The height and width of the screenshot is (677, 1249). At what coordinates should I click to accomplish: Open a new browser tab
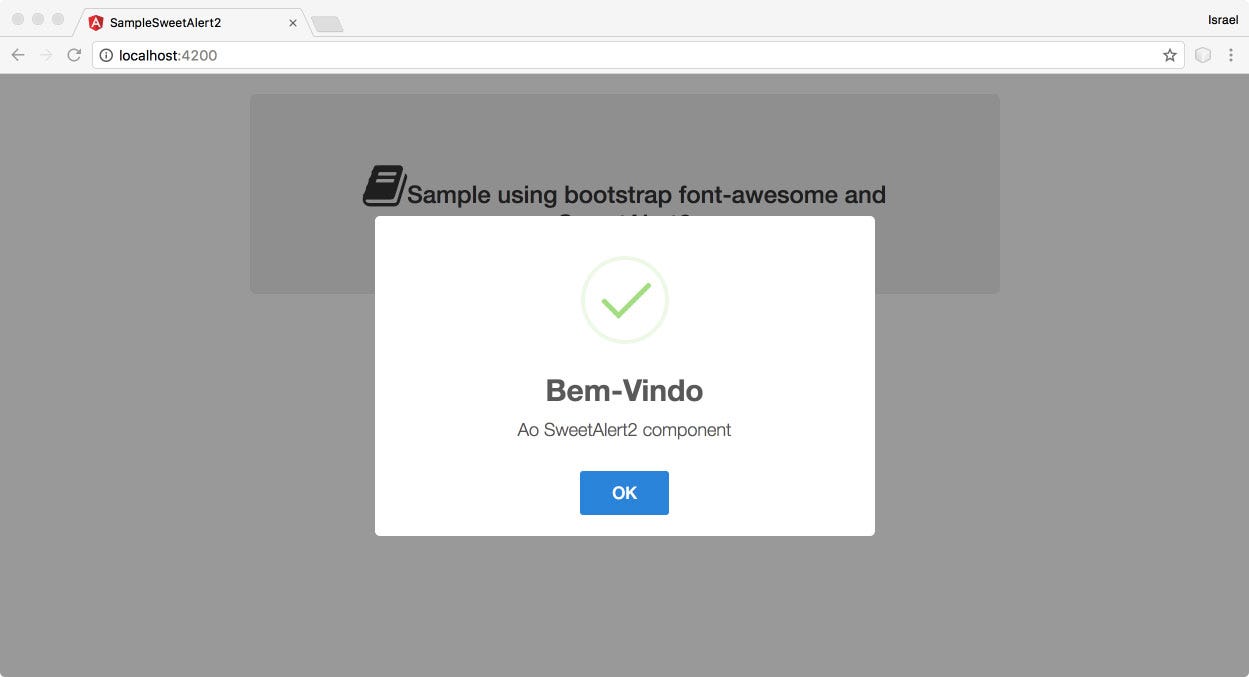pyautogui.click(x=327, y=24)
